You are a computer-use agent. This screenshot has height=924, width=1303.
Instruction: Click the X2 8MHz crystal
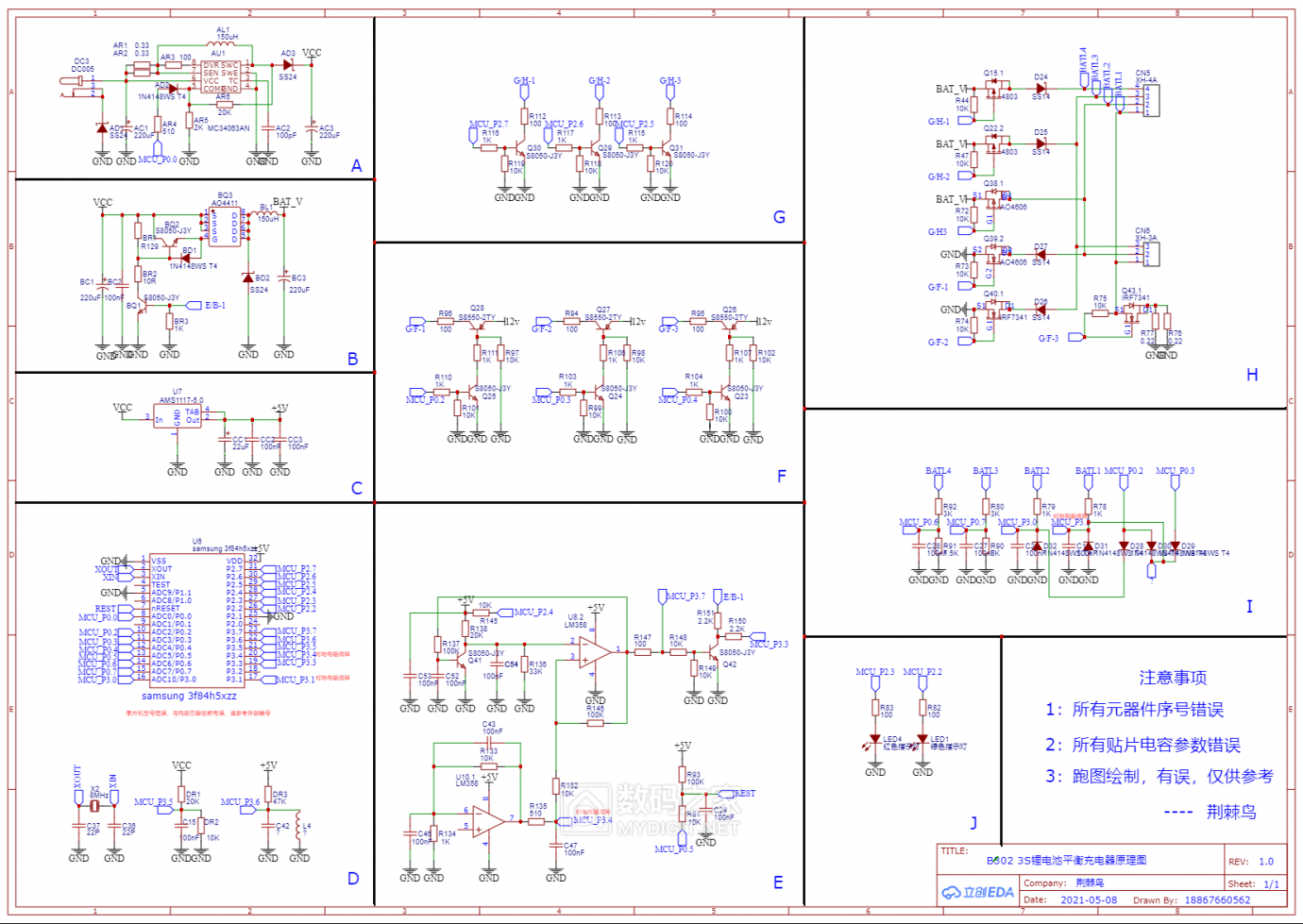[x=95, y=807]
